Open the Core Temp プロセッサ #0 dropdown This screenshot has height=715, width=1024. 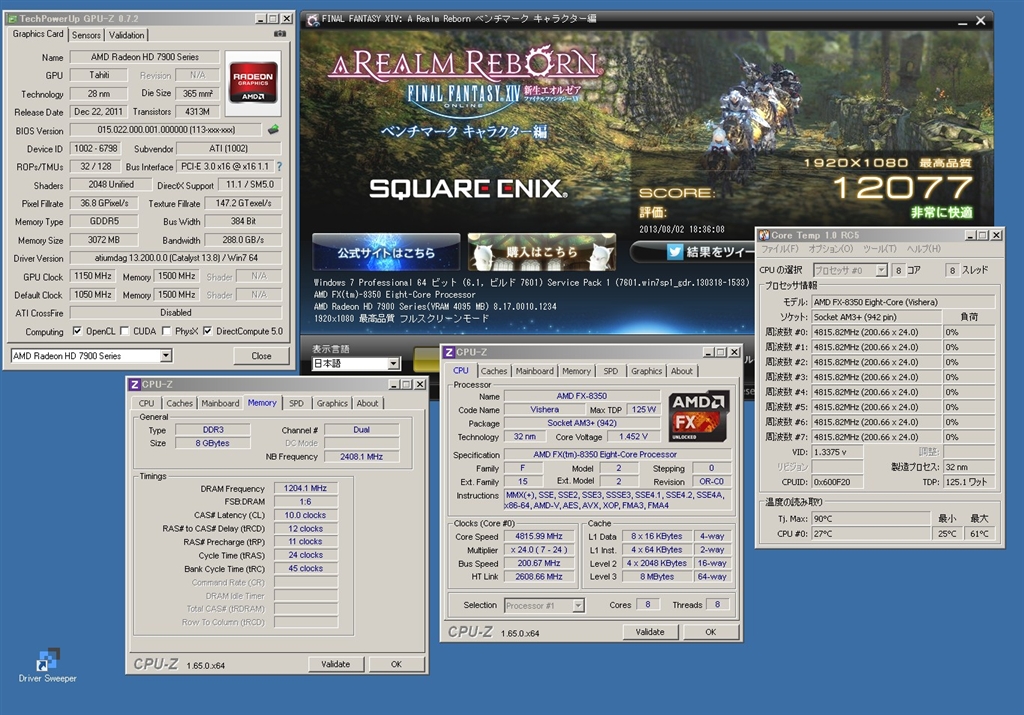(881, 270)
